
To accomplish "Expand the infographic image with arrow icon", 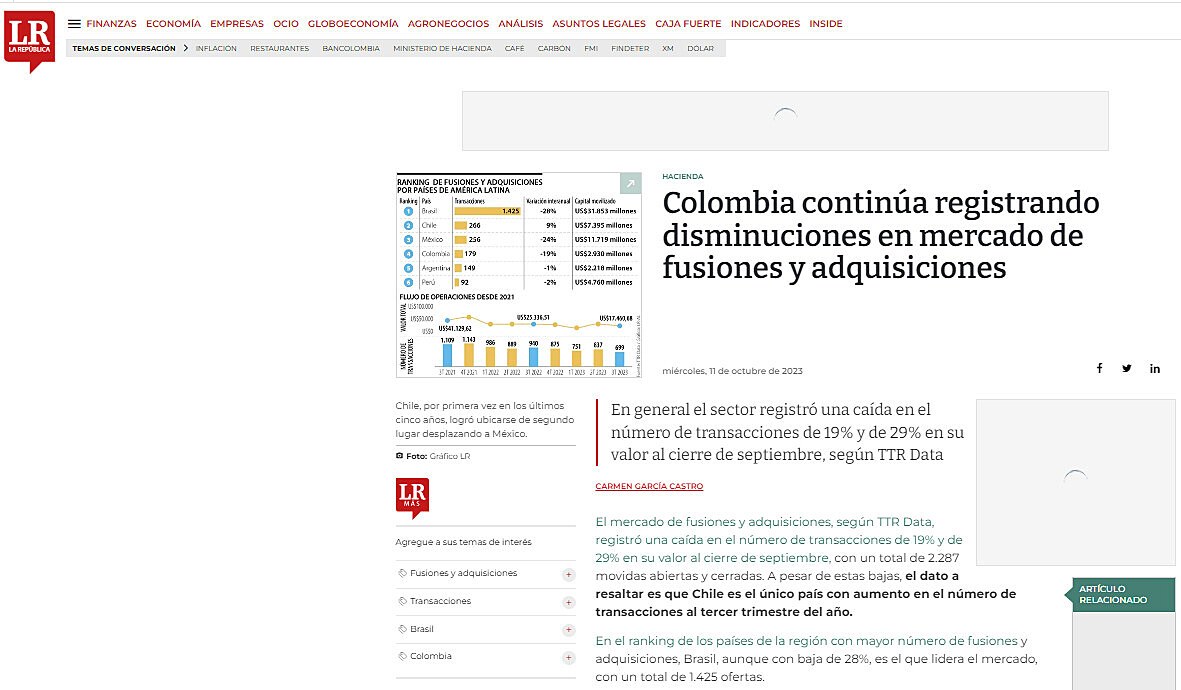I will (630, 183).
